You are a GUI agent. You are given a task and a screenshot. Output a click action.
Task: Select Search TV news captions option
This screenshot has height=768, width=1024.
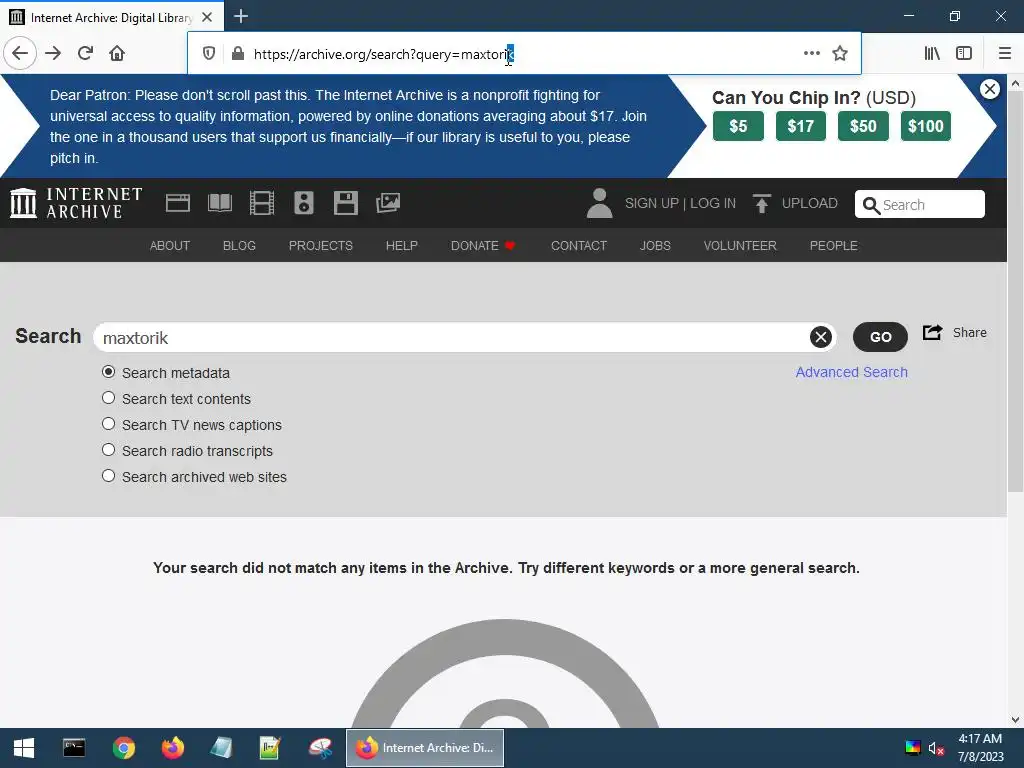tap(108, 424)
